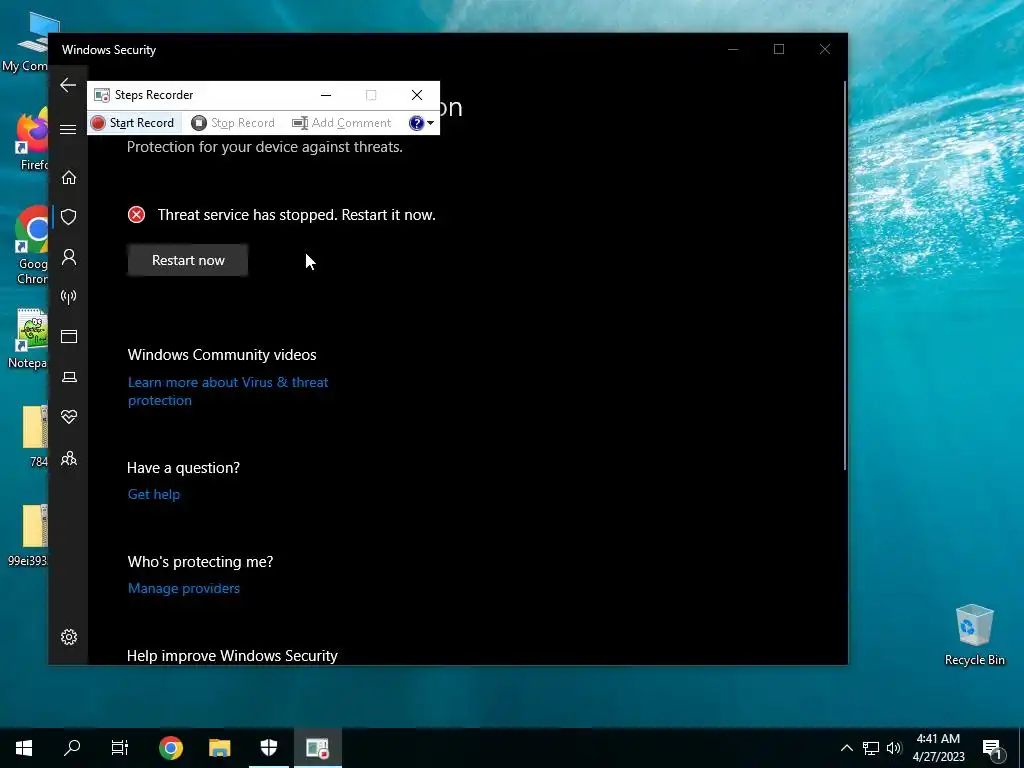The image size is (1024, 768).
Task: Open taskbar Search magnifier
Action: (x=72, y=748)
